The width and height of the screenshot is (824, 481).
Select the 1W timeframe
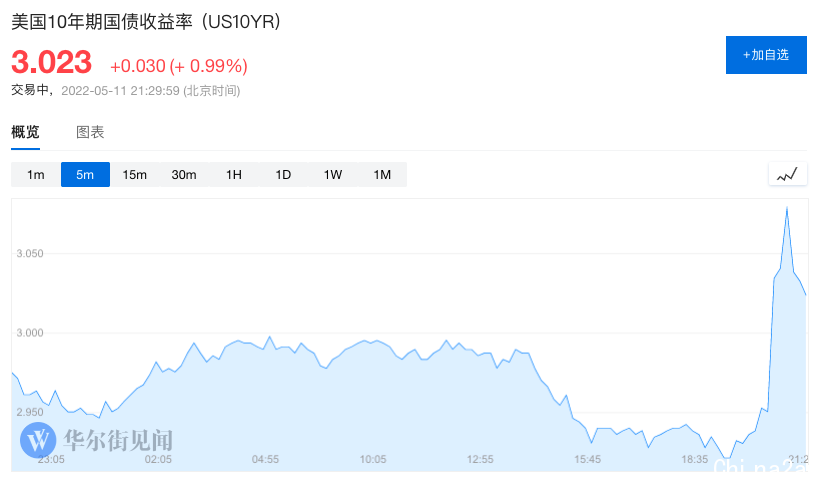(x=333, y=175)
